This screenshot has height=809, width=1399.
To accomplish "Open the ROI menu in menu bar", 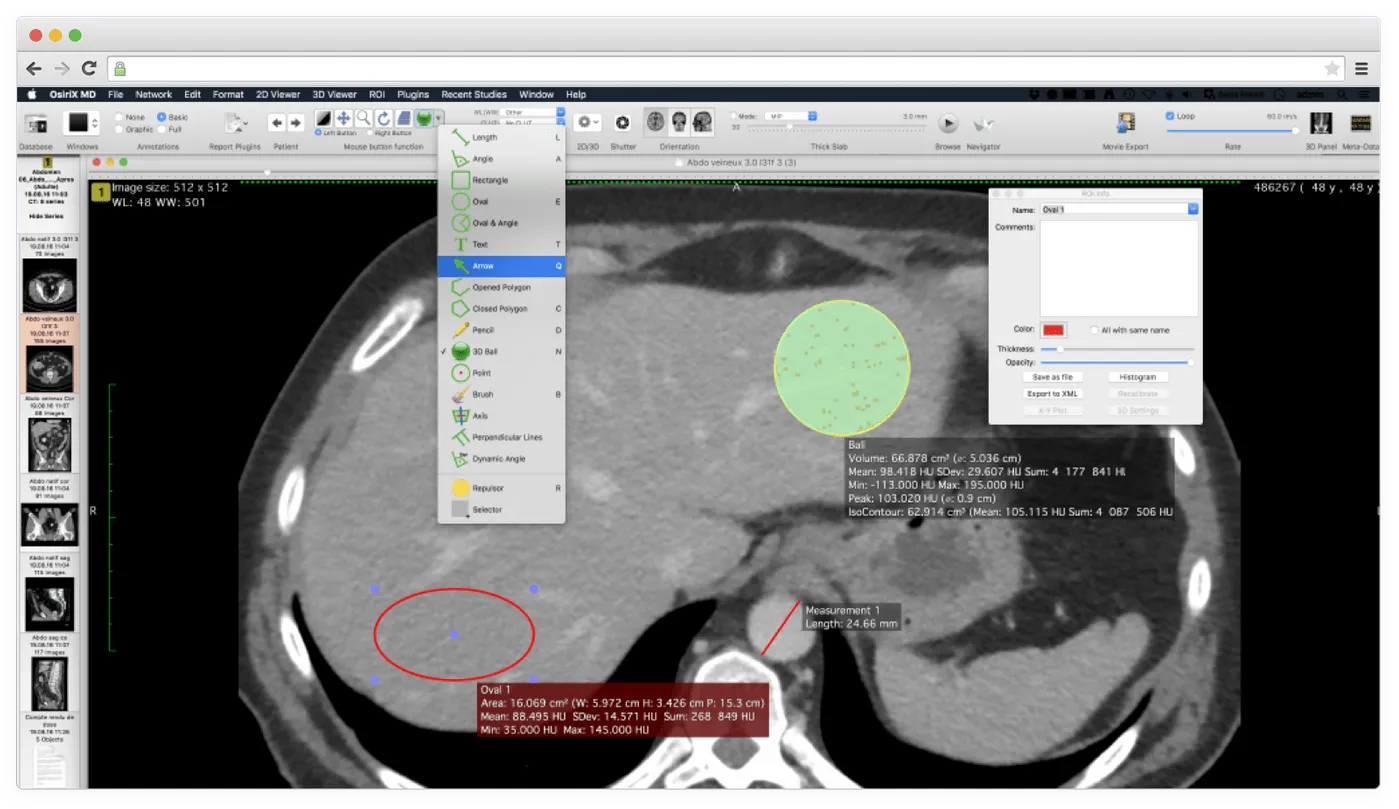I will pos(377,94).
